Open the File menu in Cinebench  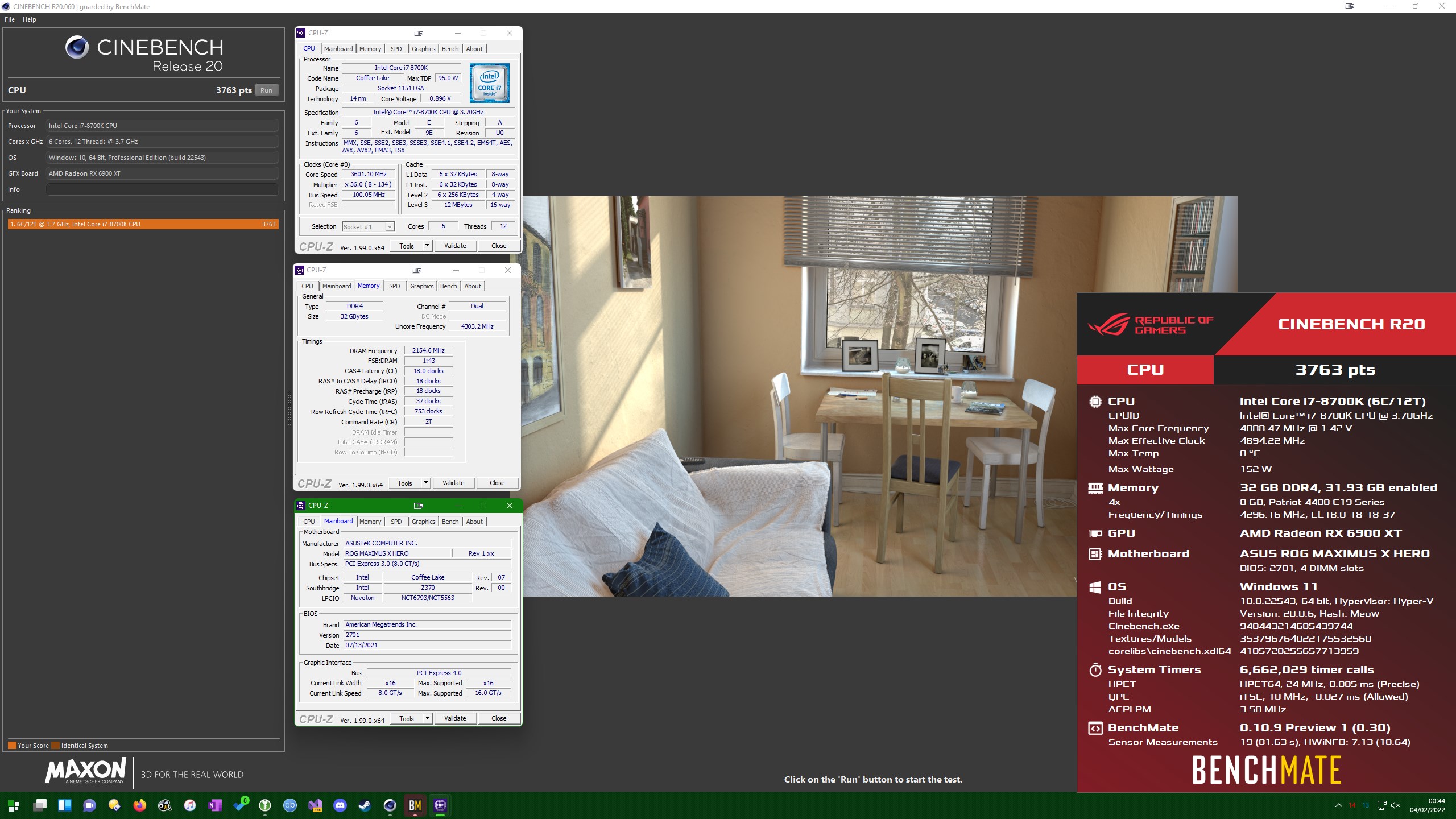[10, 19]
